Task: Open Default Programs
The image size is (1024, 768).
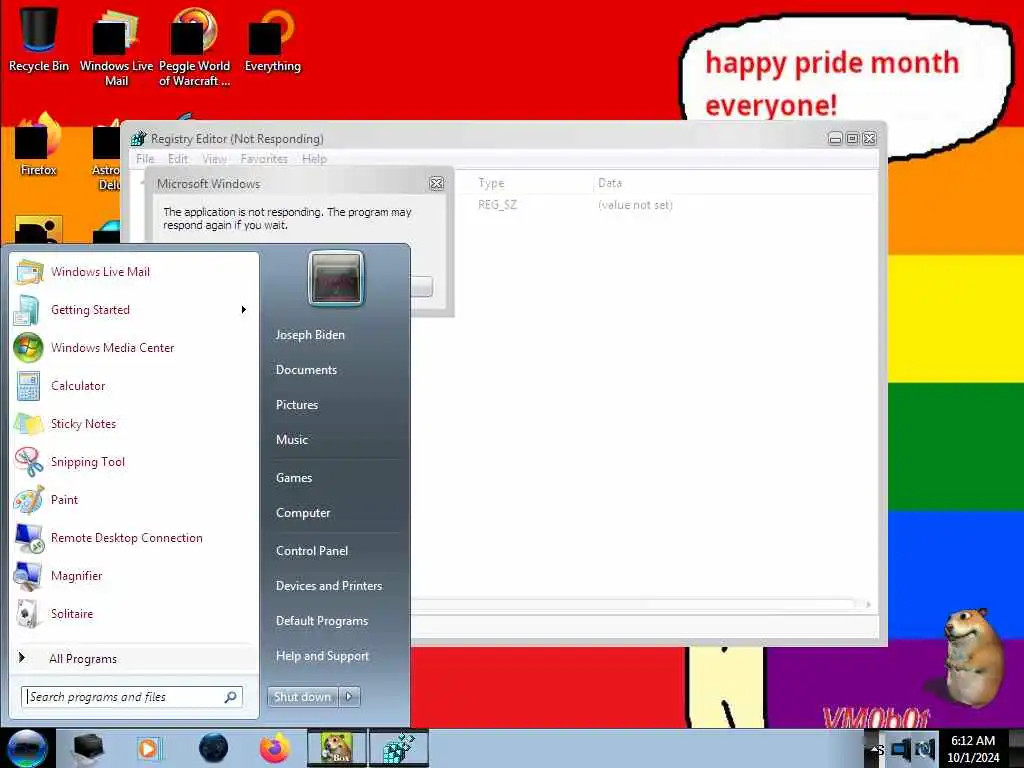Action: point(321,621)
